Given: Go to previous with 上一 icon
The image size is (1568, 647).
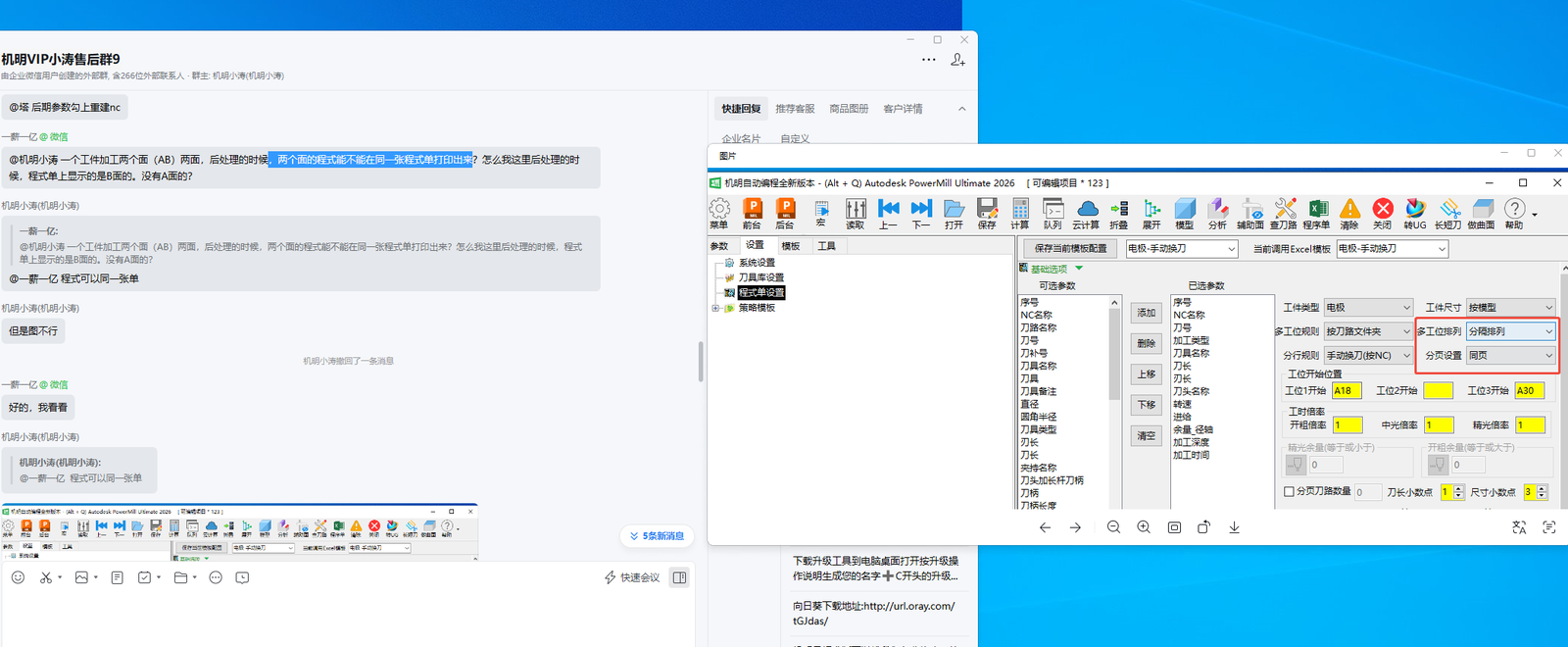Looking at the screenshot, I should [x=888, y=213].
